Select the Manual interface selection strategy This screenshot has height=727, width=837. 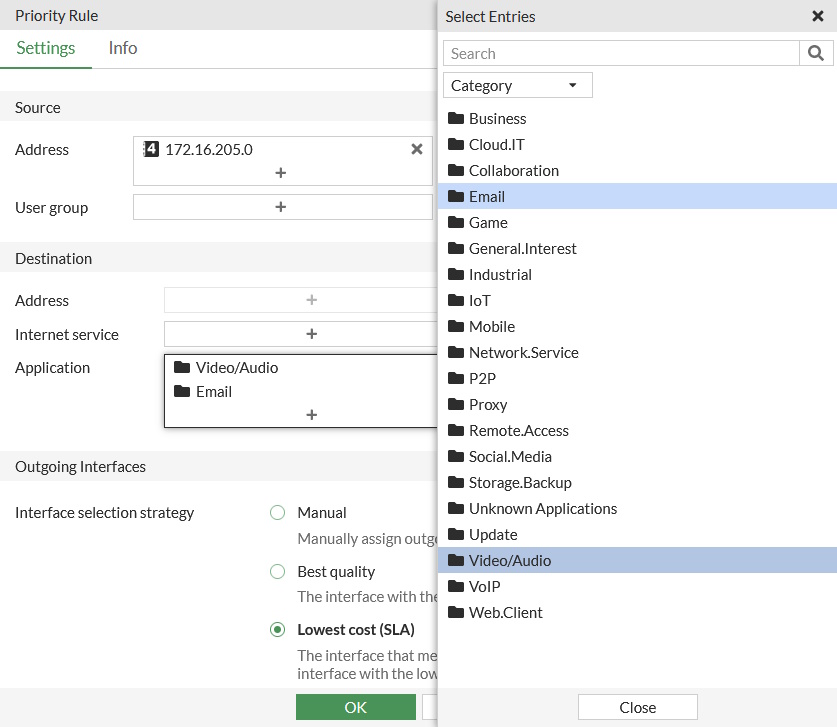275,512
